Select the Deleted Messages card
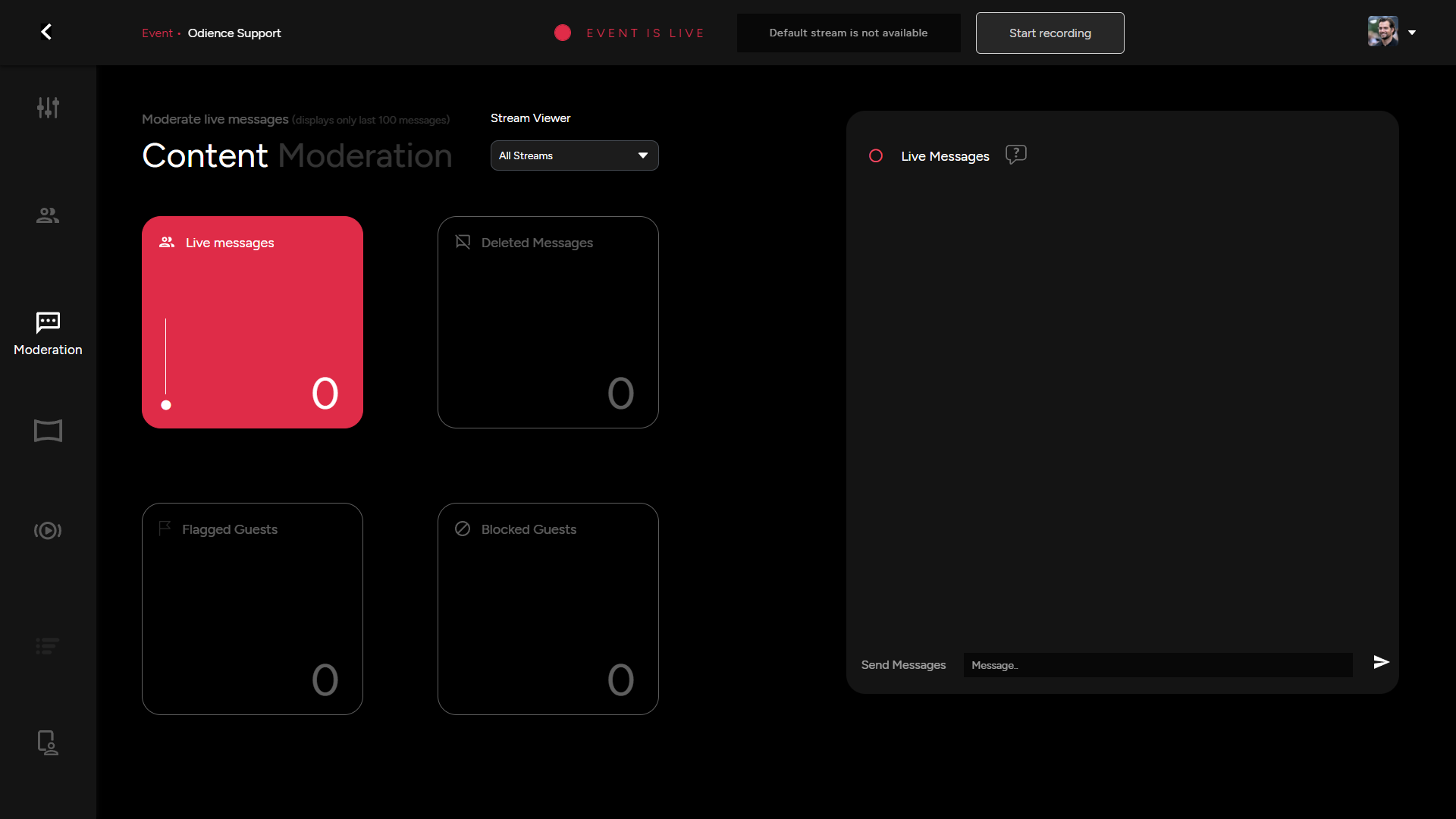 tap(548, 322)
